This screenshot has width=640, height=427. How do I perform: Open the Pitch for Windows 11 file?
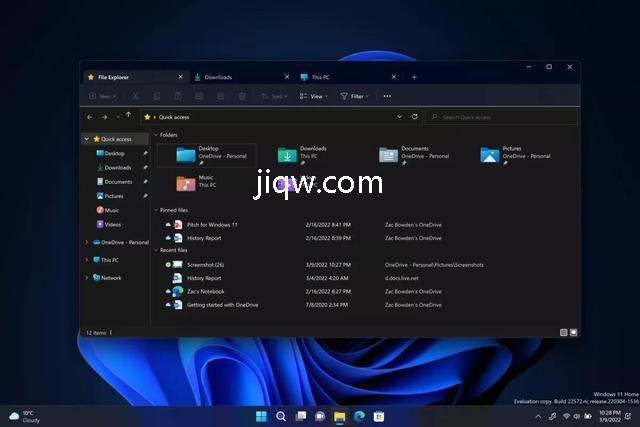[x=212, y=225]
